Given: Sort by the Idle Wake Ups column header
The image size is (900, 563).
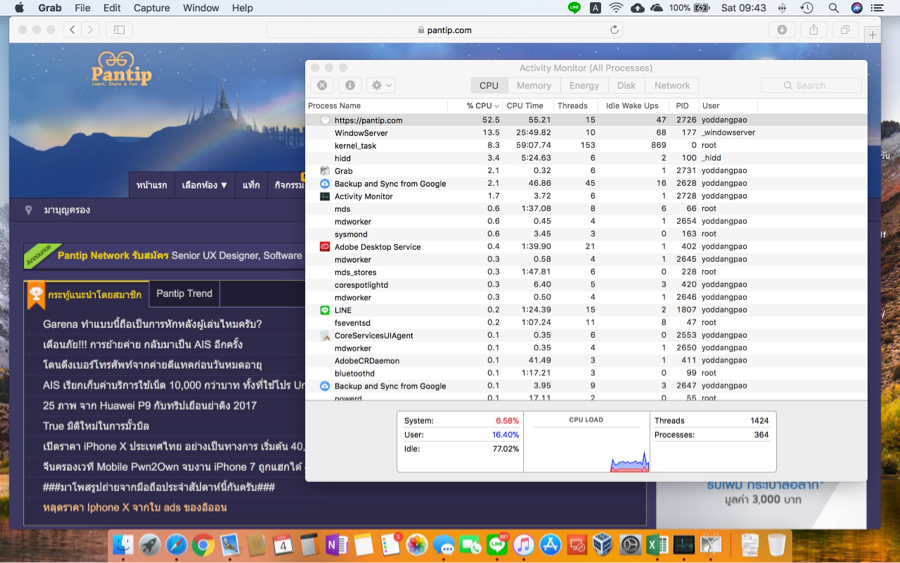Looking at the screenshot, I should tap(634, 106).
